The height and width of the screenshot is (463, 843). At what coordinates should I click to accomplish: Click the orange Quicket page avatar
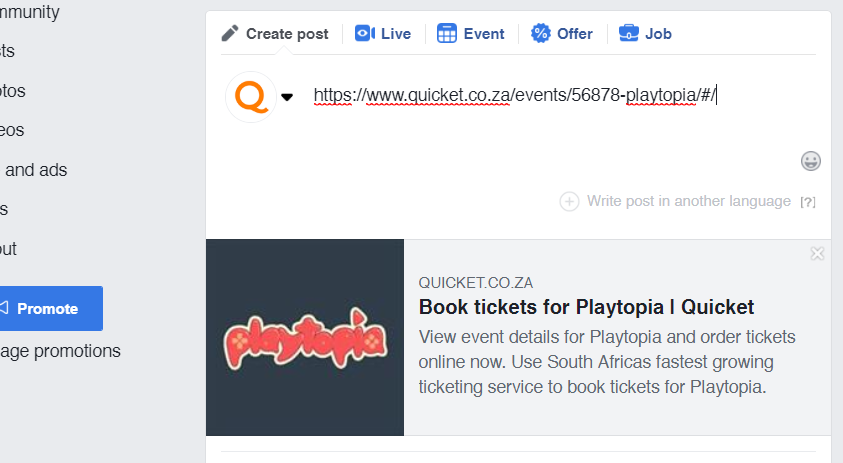tap(251, 96)
